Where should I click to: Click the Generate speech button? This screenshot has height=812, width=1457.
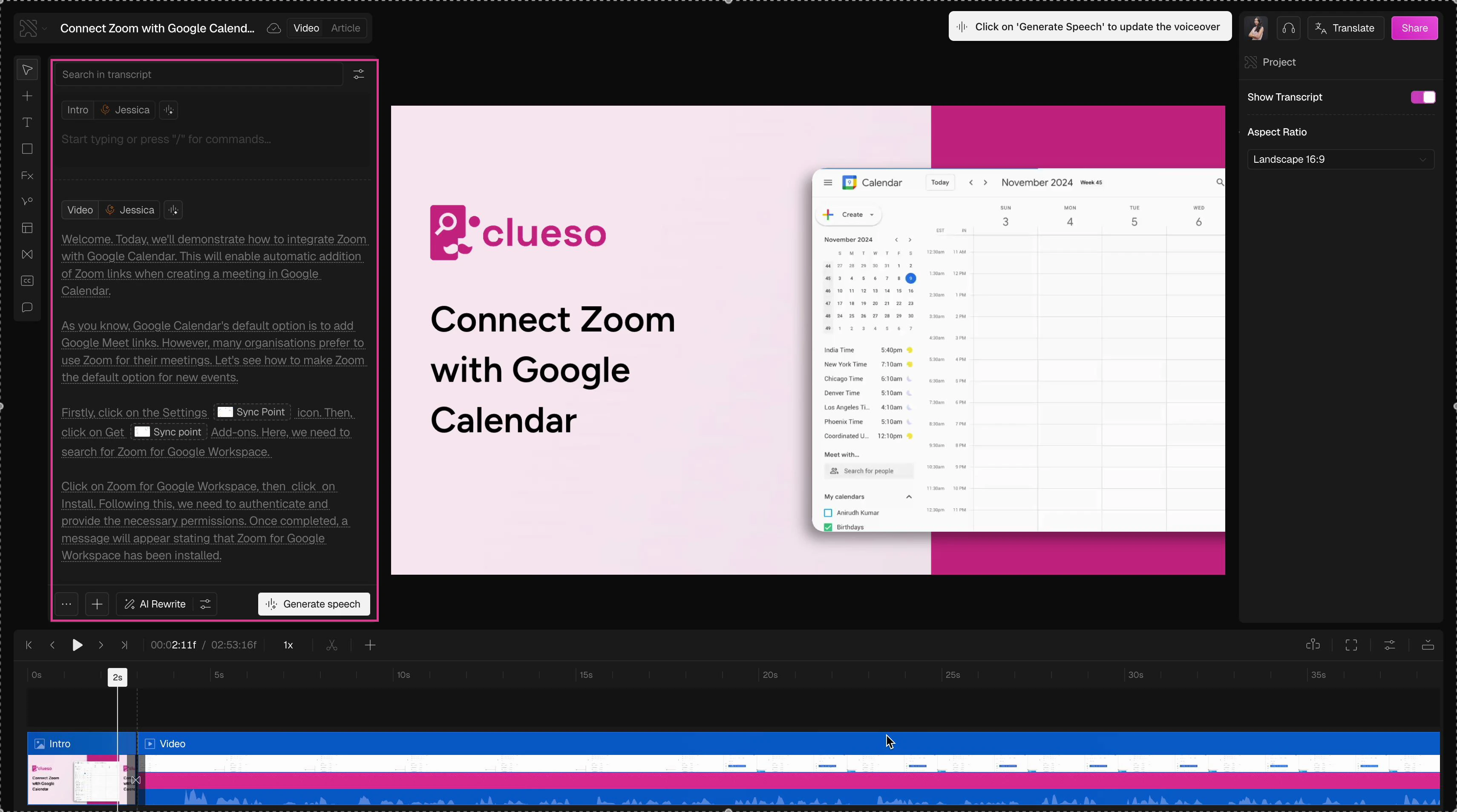tap(314, 604)
